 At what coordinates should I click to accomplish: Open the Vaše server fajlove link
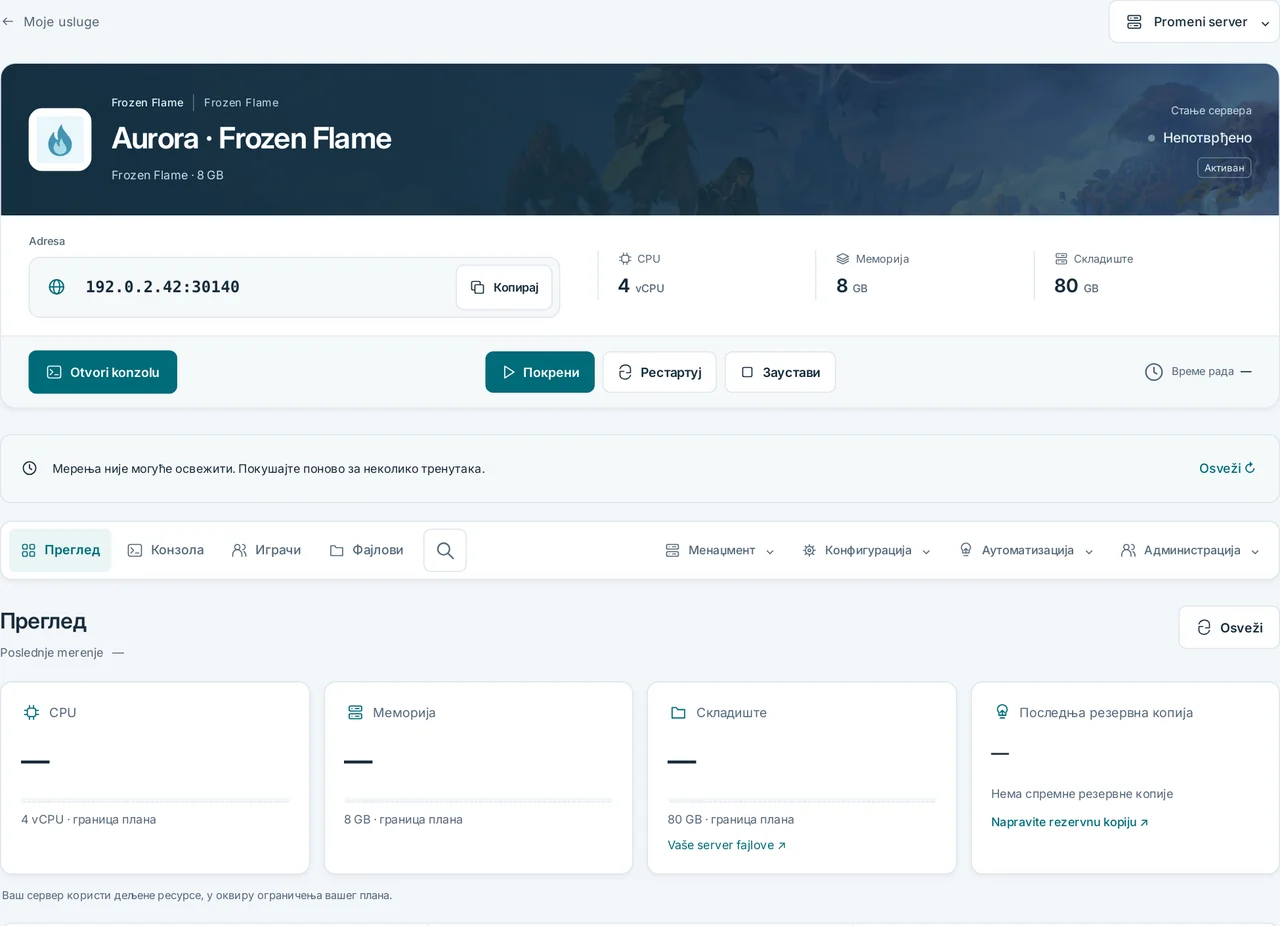pos(727,845)
